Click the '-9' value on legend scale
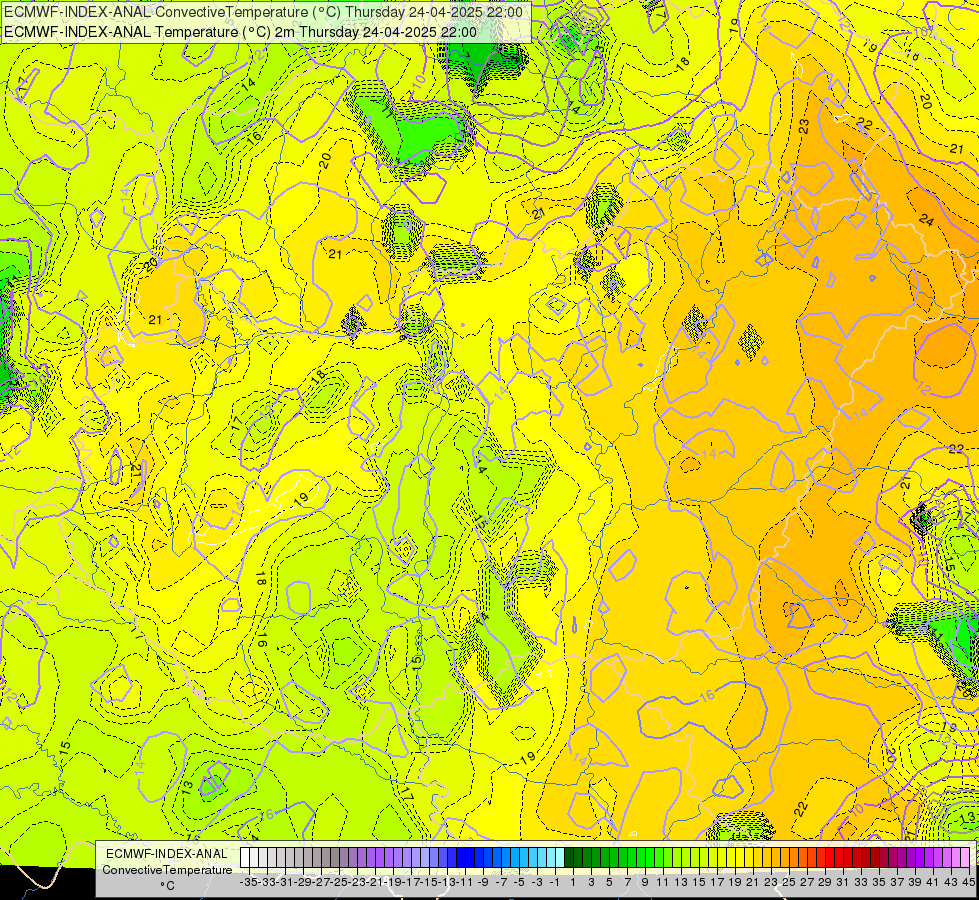This screenshot has width=979, height=900. point(483,882)
